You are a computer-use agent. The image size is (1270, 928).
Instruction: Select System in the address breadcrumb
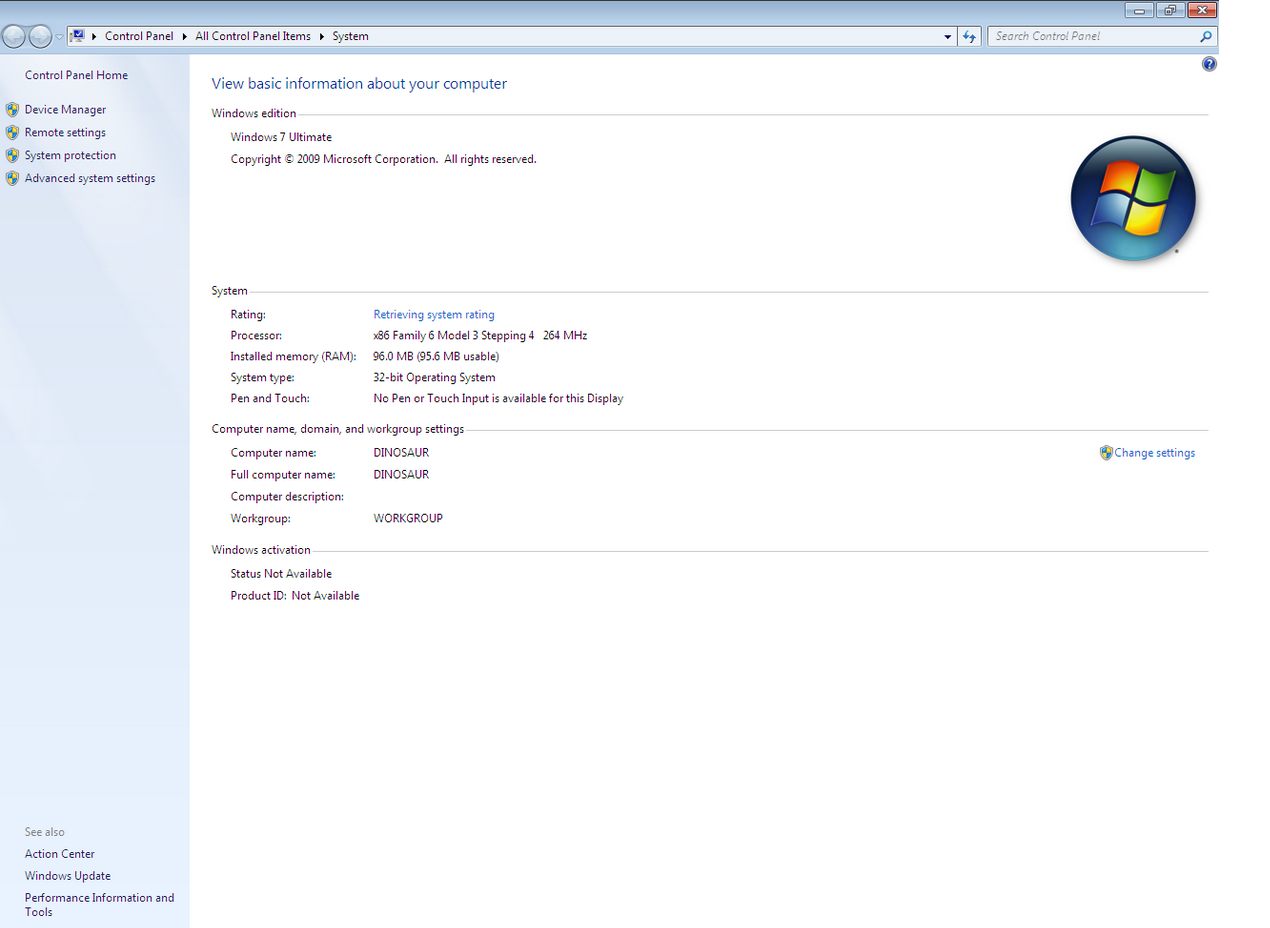pos(350,36)
